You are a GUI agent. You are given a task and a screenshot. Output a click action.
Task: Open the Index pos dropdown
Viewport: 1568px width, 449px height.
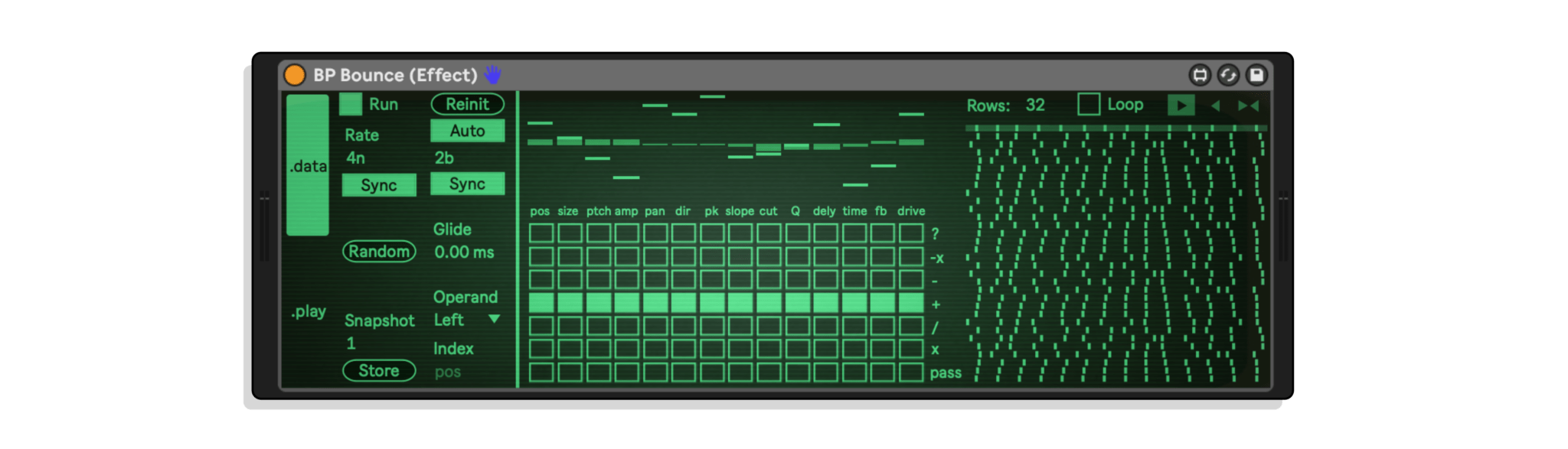pos(449,373)
